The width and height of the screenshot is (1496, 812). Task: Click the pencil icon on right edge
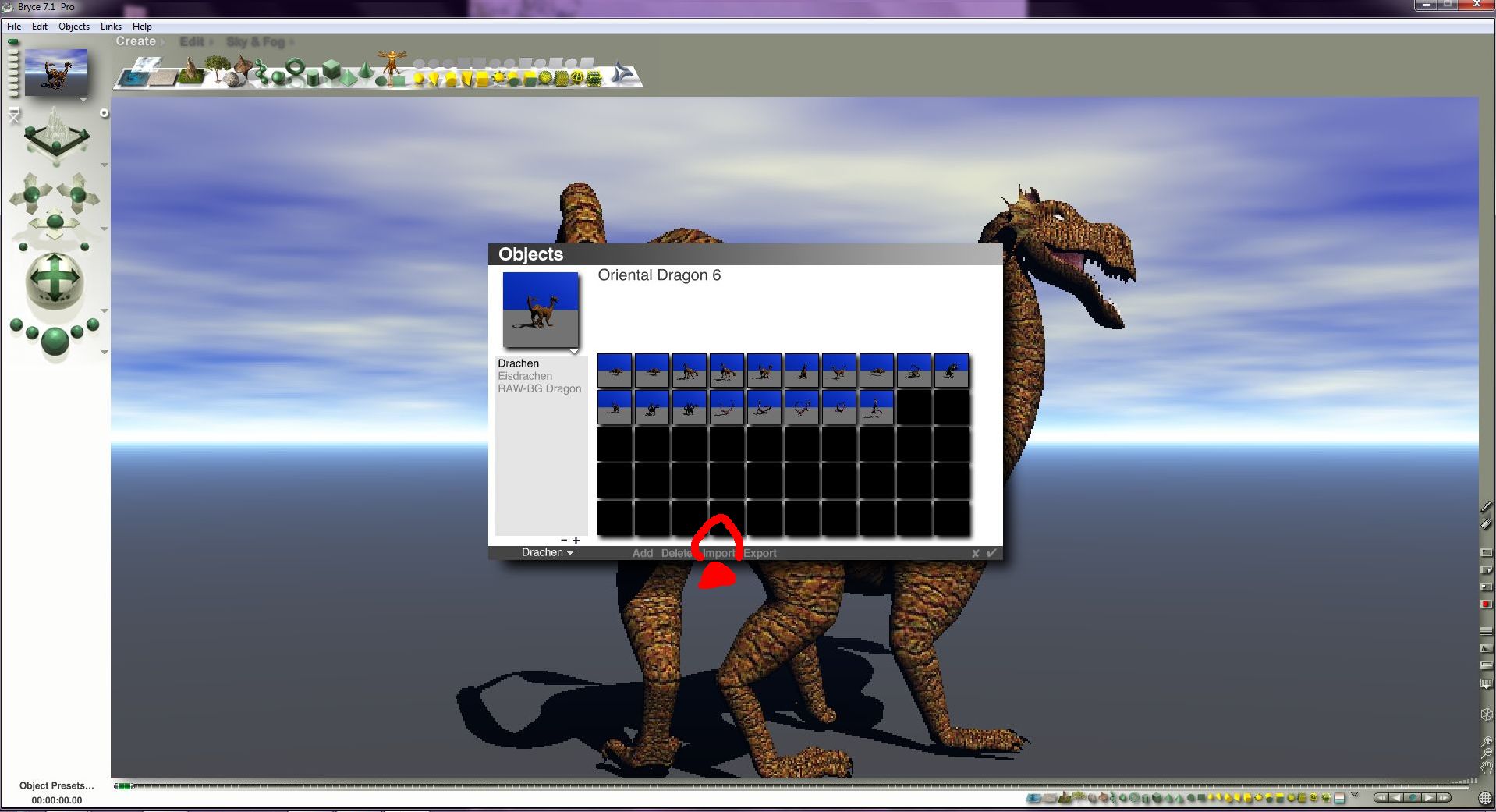click(x=1487, y=507)
